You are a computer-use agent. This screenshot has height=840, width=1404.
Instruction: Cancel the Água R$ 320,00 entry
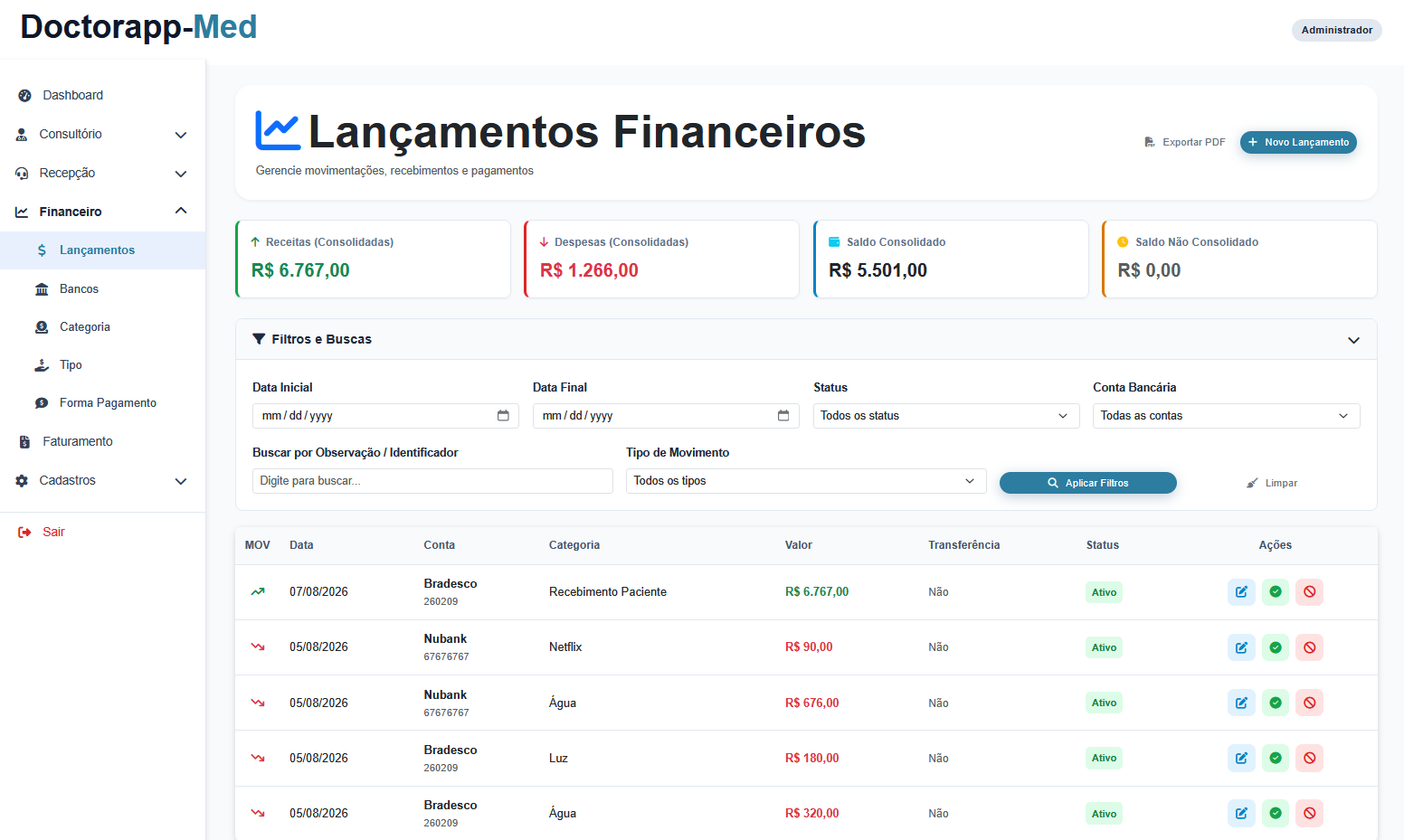[1309, 813]
